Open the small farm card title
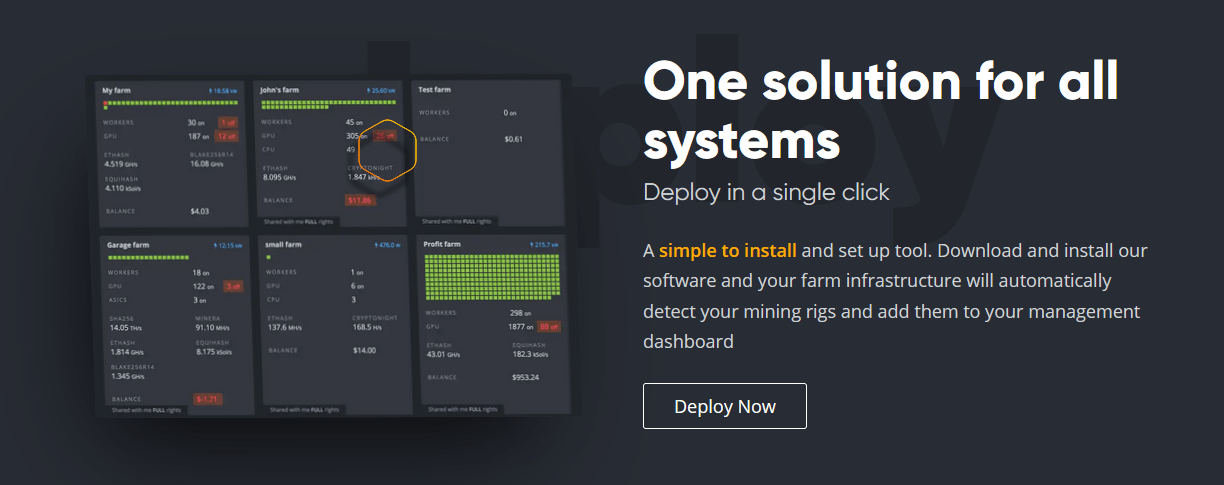1224x485 pixels. click(283, 244)
